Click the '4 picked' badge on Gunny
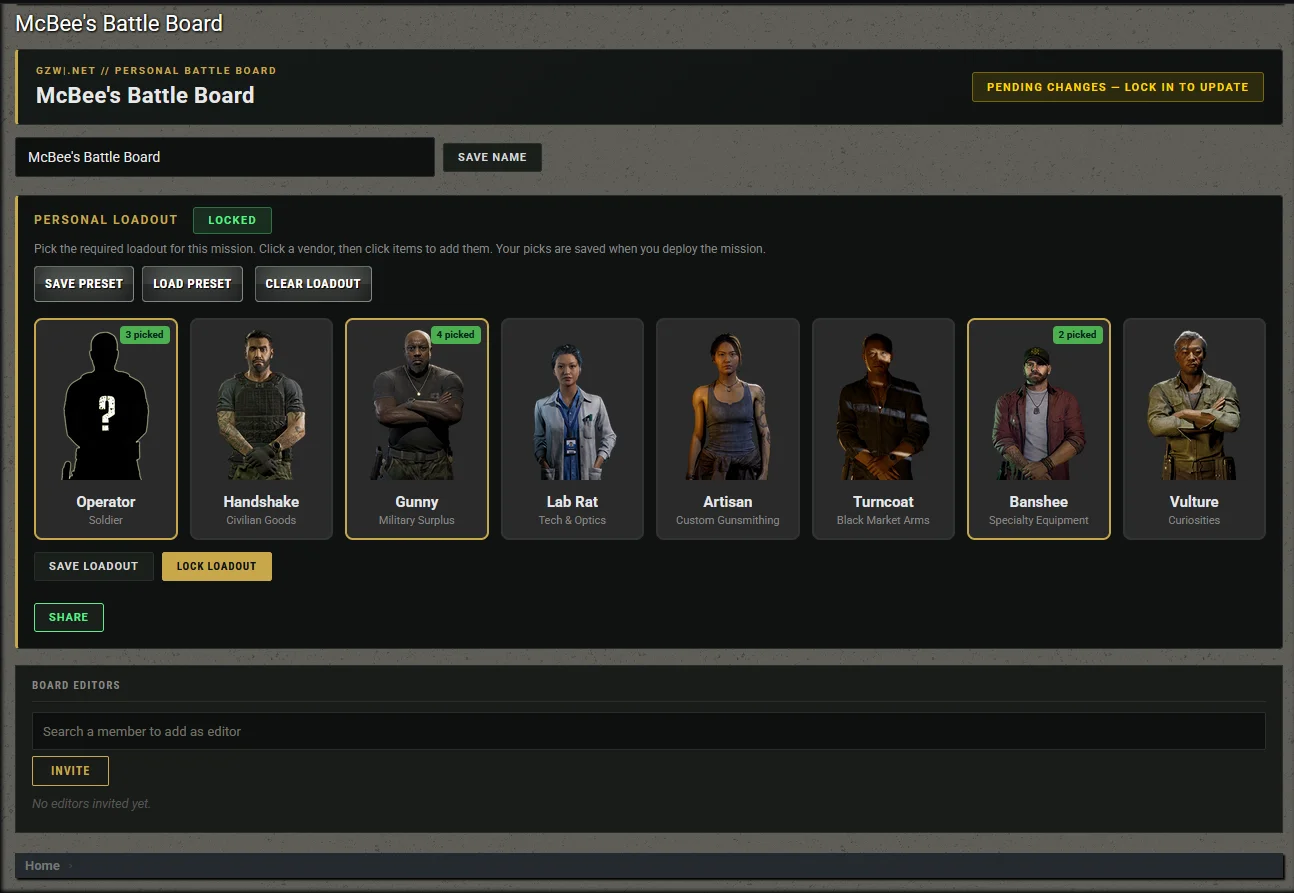The width and height of the screenshot is (1294, 893). click(456, 335)
